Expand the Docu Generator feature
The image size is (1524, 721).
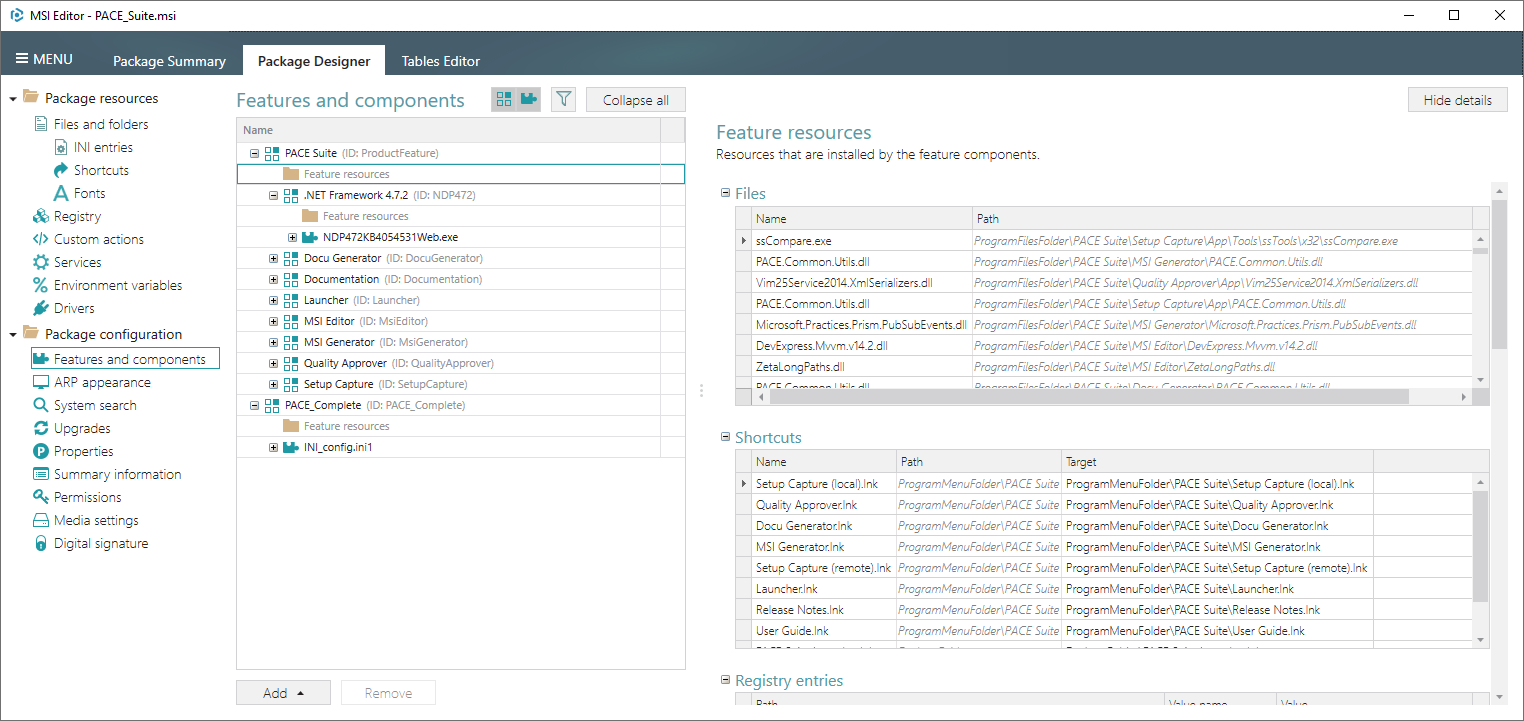pos(273,258)
